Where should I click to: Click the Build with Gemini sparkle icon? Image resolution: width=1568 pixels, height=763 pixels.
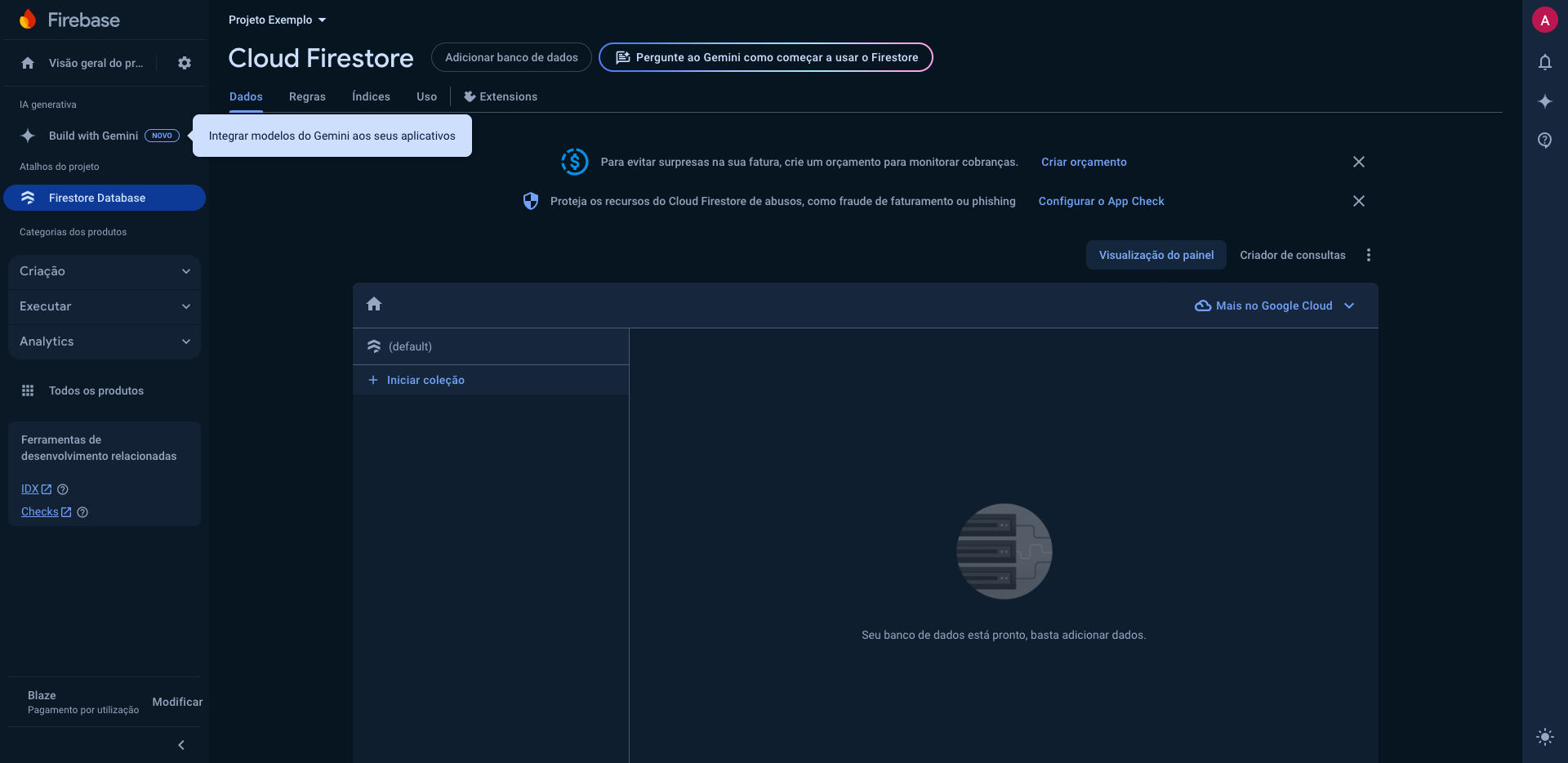28,136
